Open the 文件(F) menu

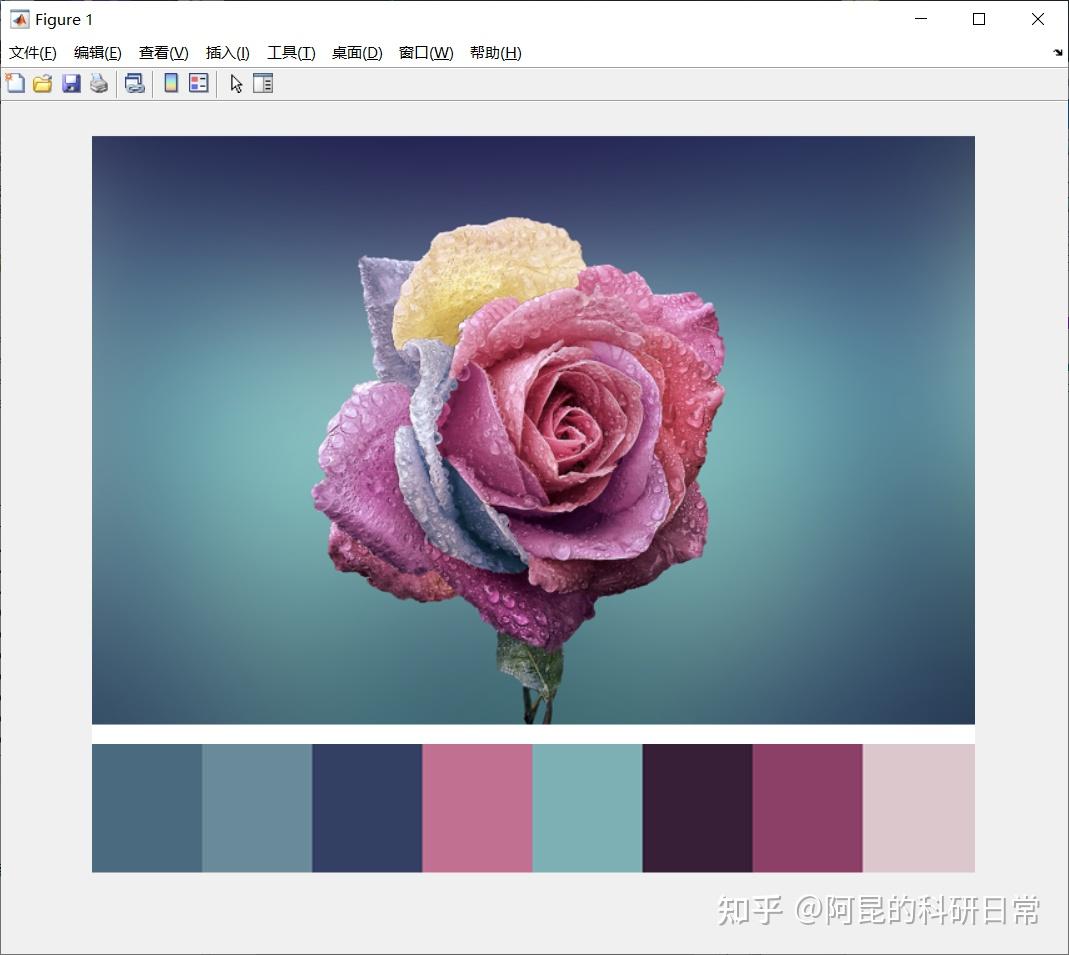click(31, 53)
